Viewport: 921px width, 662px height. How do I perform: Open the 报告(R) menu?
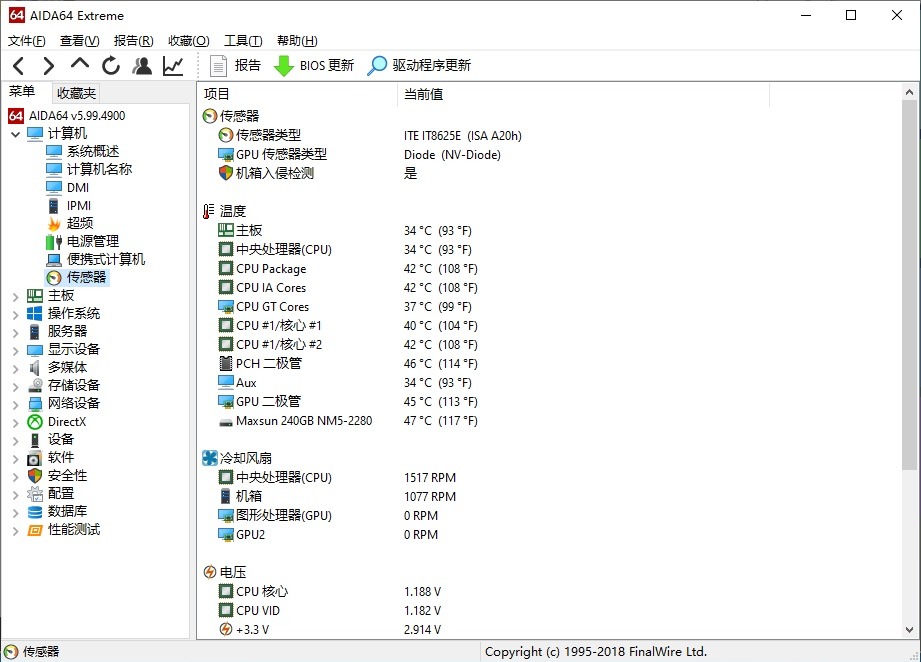click(x=133, y=41)
